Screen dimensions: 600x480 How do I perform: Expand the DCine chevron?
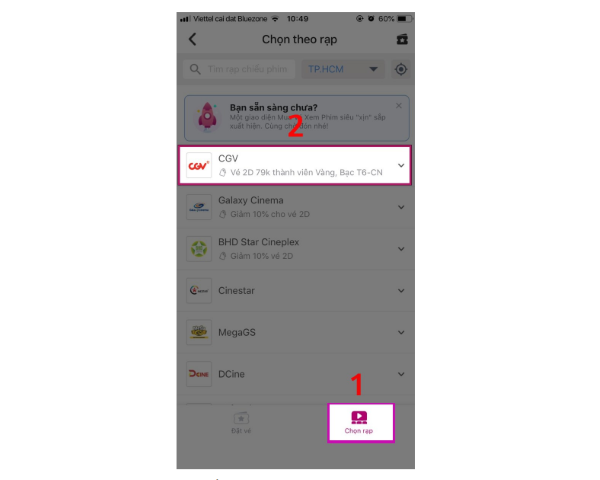pos(401,374)
